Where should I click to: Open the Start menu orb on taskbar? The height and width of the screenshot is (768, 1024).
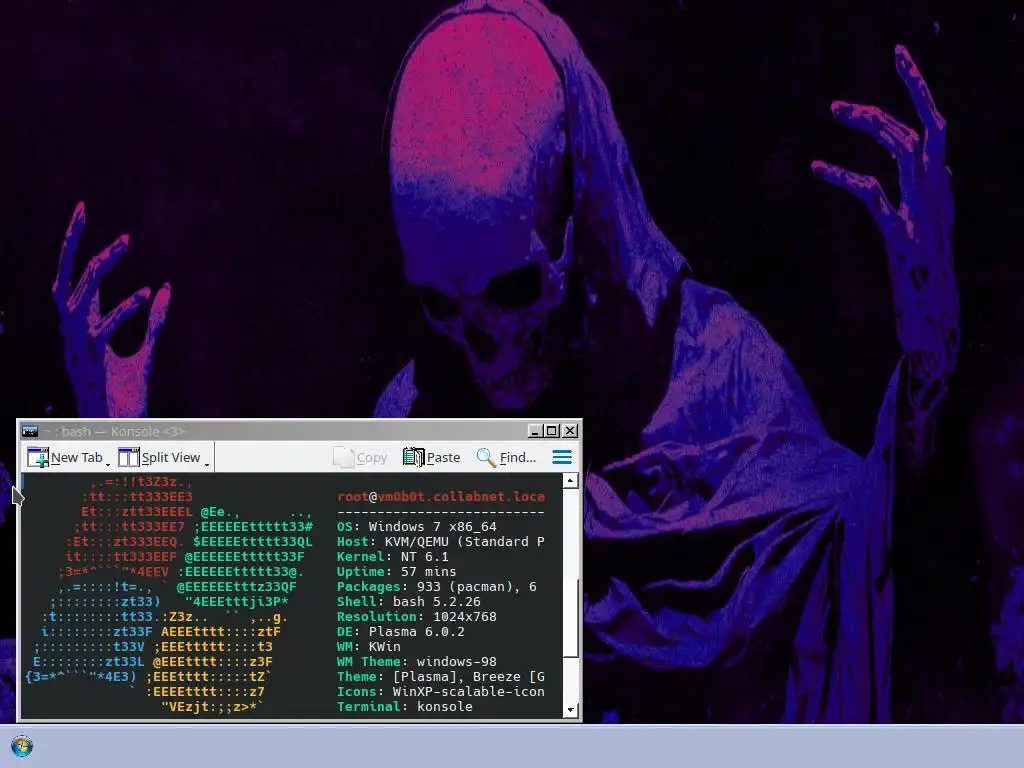coord(22,746)
